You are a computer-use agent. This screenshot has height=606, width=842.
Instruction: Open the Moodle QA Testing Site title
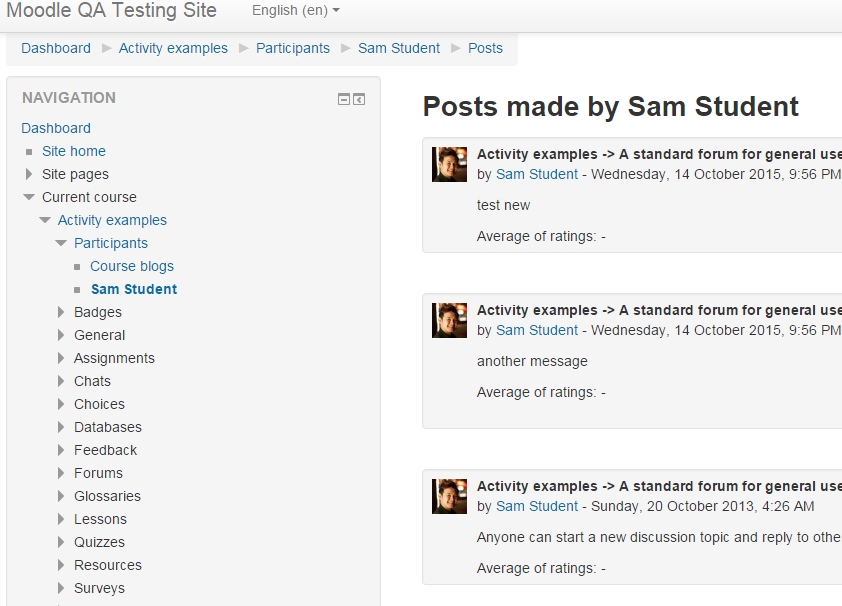tap(111, 10)
